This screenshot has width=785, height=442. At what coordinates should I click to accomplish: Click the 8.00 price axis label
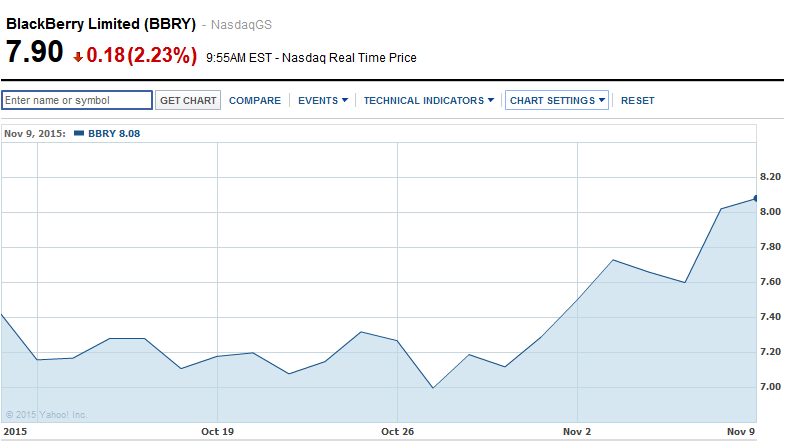(x=770, y=212)
